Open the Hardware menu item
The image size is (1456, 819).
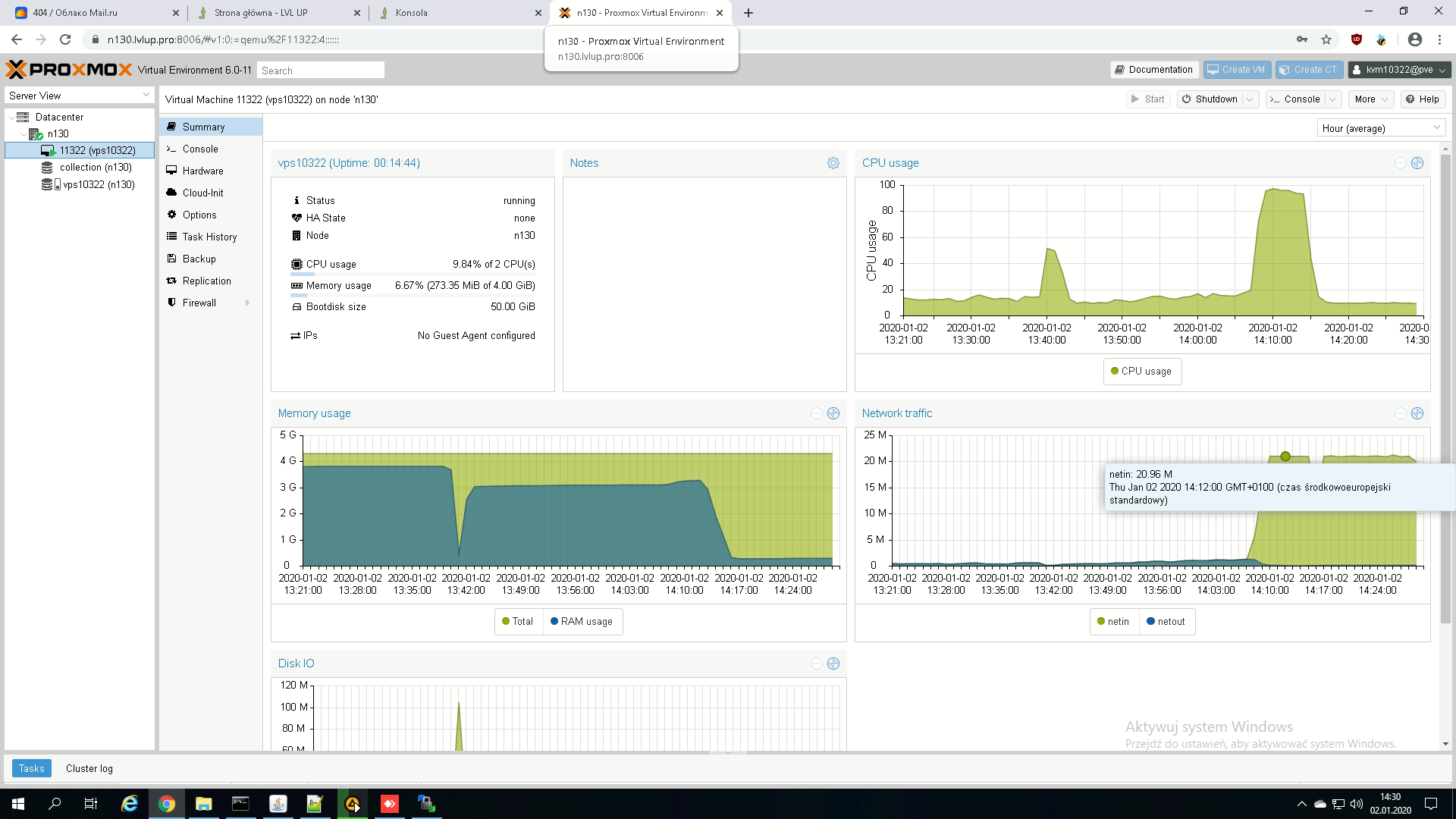(202, 171)
